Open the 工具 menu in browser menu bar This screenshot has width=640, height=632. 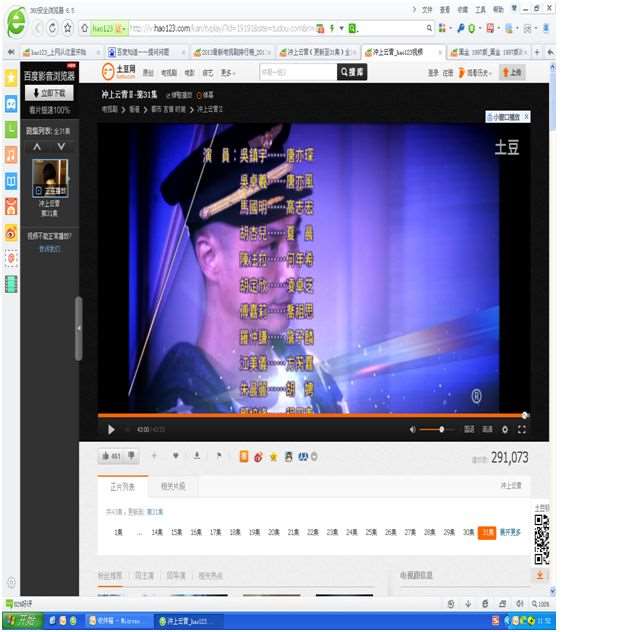[480, 9]
